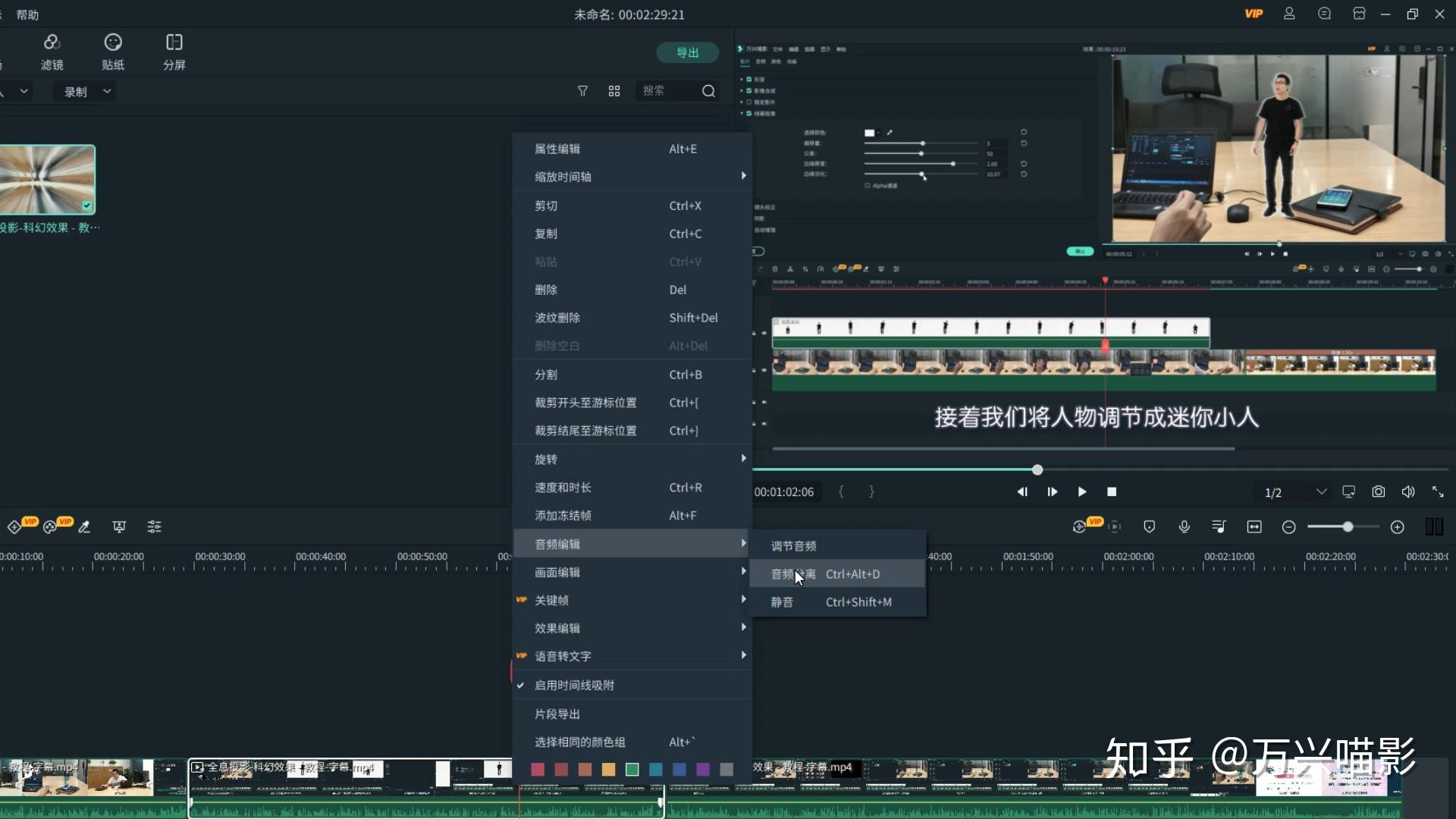Stop the preview playback

click(x=1112, y=491)
